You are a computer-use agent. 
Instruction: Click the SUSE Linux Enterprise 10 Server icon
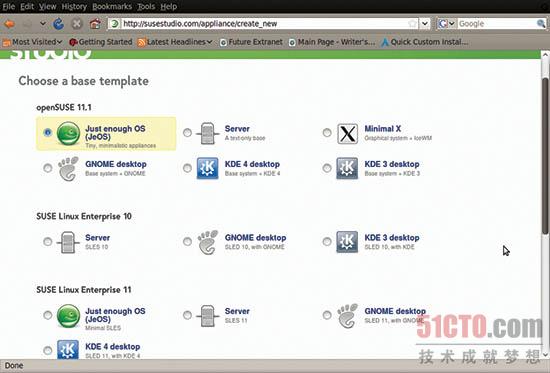pyautogui.click(x=68, y=242)
